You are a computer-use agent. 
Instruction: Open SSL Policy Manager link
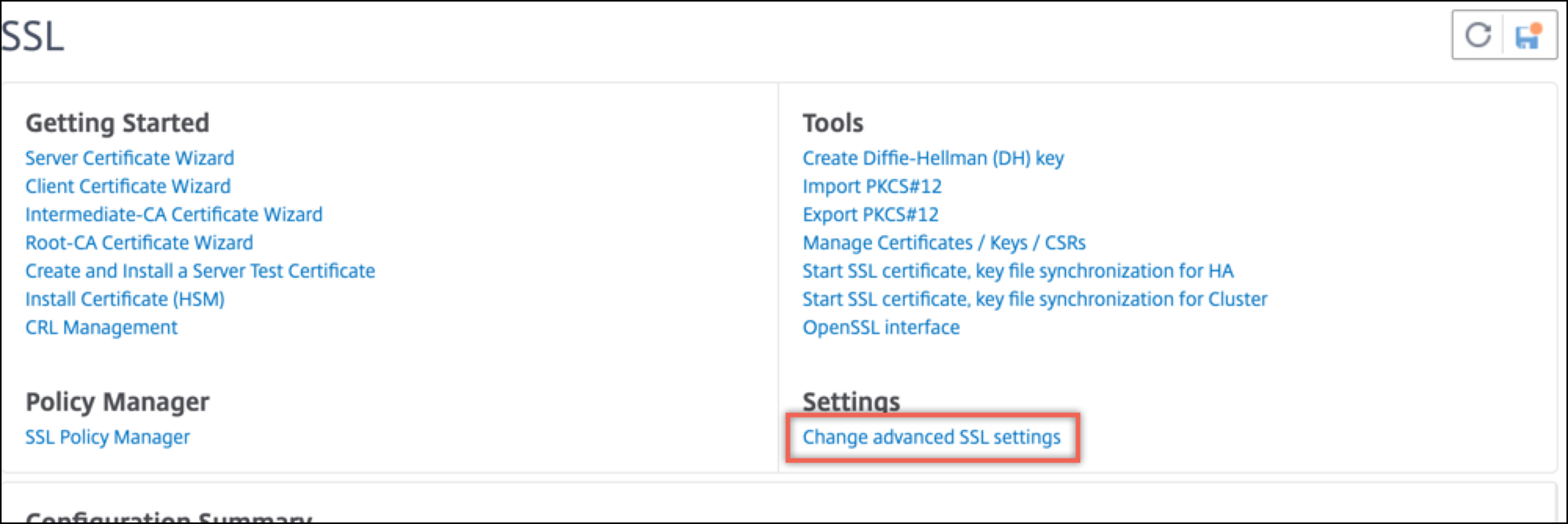point(108,437)
